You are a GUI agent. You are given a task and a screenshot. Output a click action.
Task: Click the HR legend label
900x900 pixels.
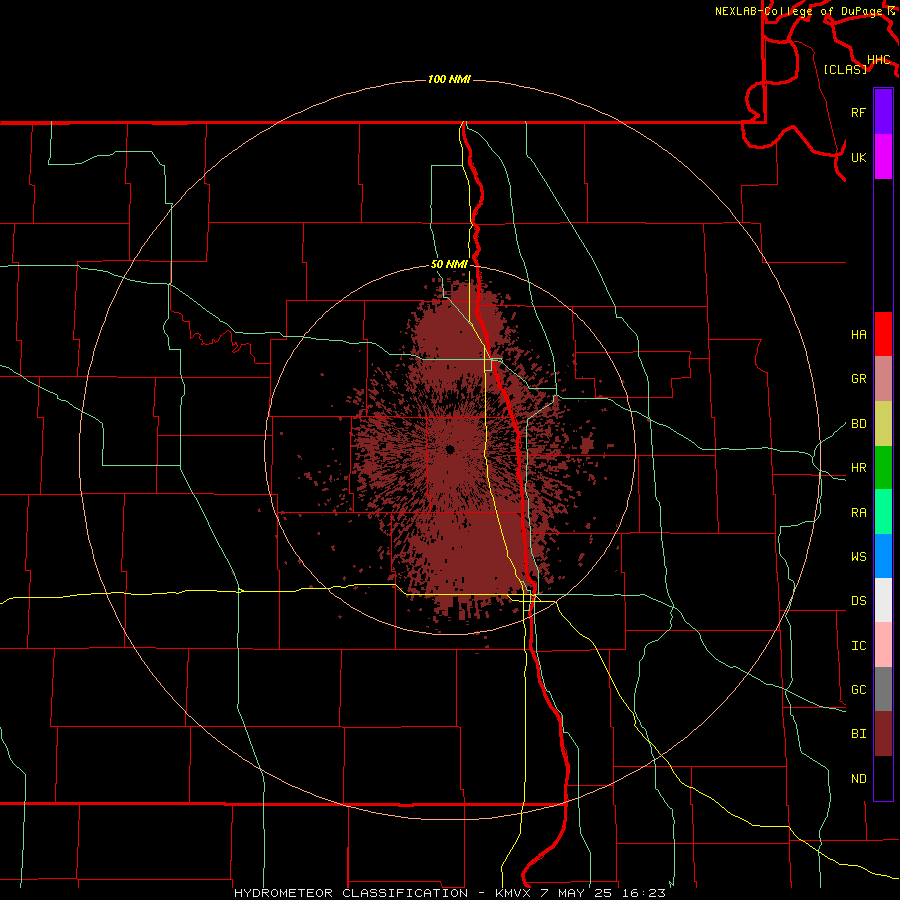coord(858,468)
